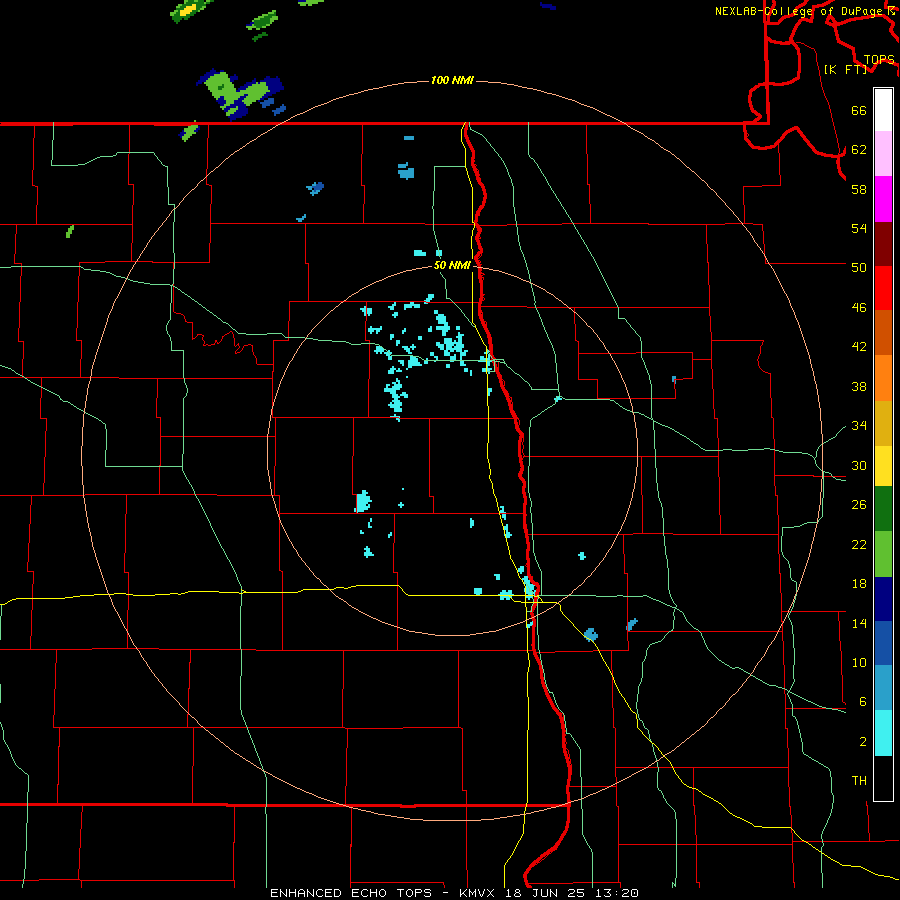Click the white swatch in the legend

[x=883, y=110]
